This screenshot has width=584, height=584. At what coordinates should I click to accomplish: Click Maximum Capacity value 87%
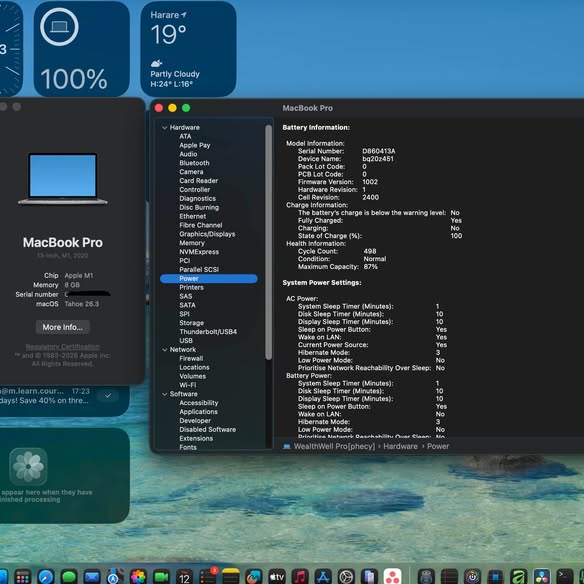coord(370,267)
